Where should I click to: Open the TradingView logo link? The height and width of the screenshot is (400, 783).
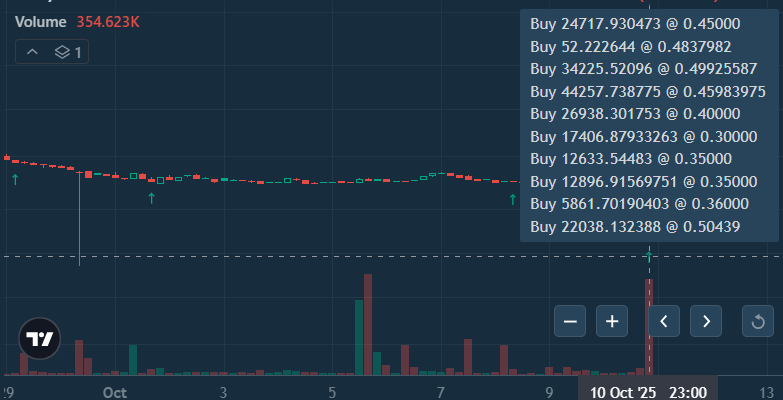click(40, 339)
